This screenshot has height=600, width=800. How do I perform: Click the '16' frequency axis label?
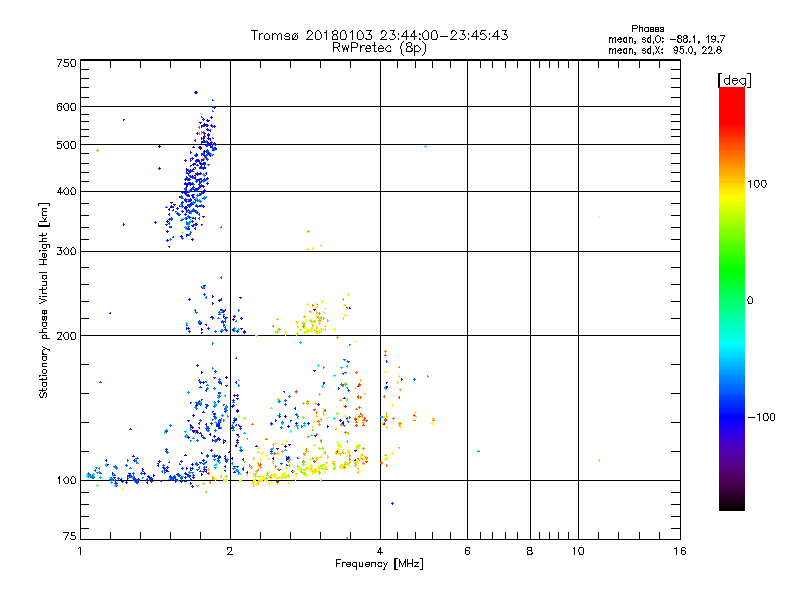(680, 551)
